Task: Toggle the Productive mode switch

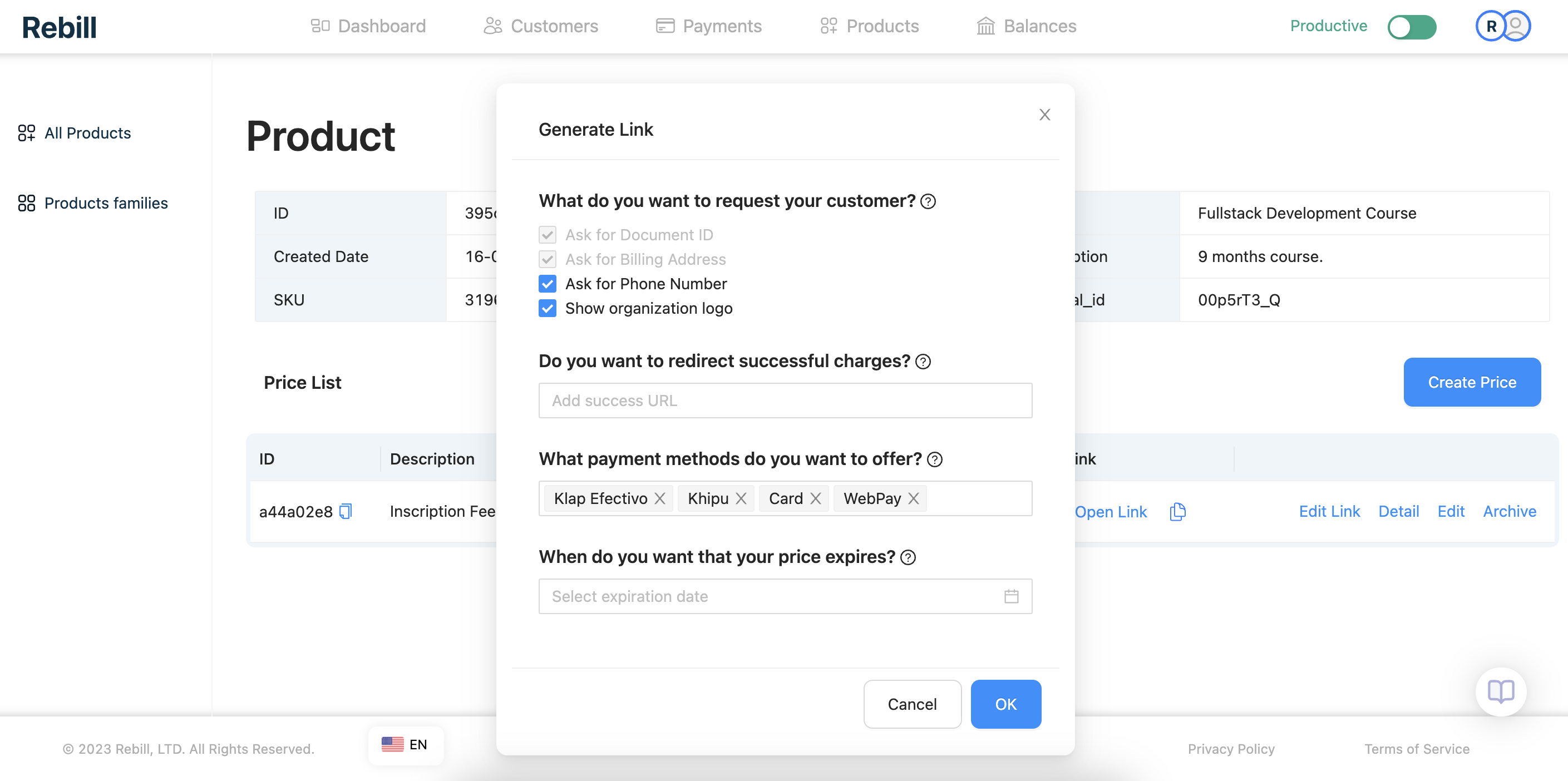Action: (x=1411, y=27)
